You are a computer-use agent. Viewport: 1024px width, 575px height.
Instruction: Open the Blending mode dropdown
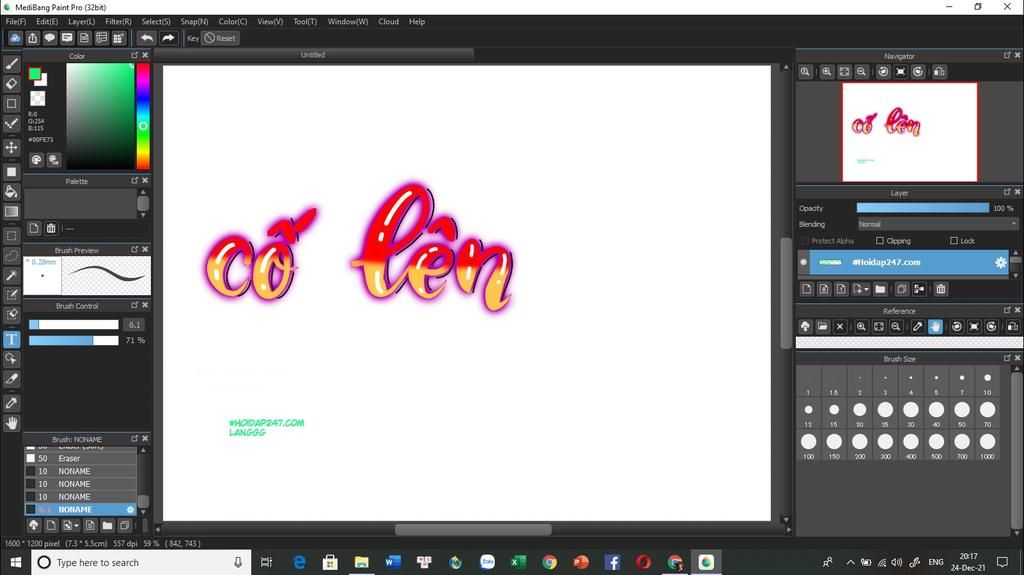[x=937, y=224]
